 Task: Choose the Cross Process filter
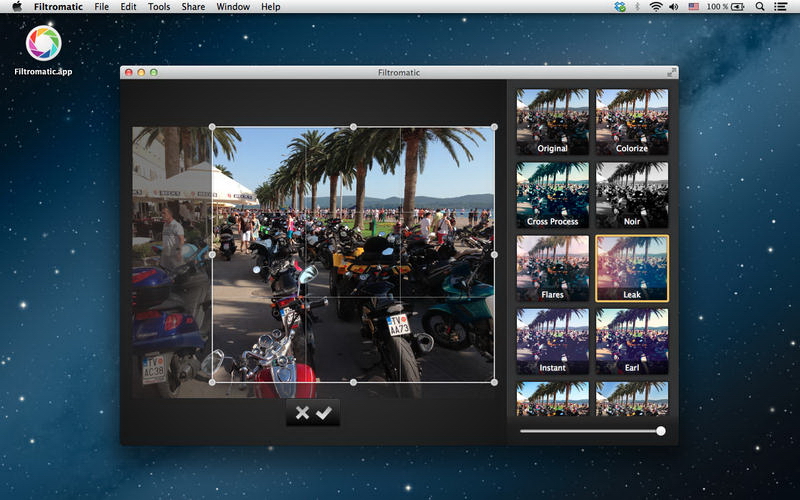pos(552,195)
